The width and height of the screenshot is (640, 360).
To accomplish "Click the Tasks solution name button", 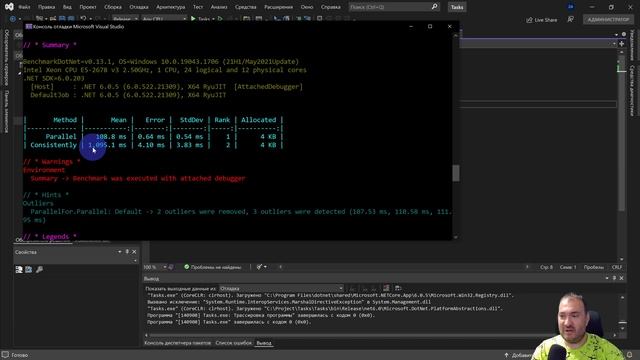I will tap(457, 7).
